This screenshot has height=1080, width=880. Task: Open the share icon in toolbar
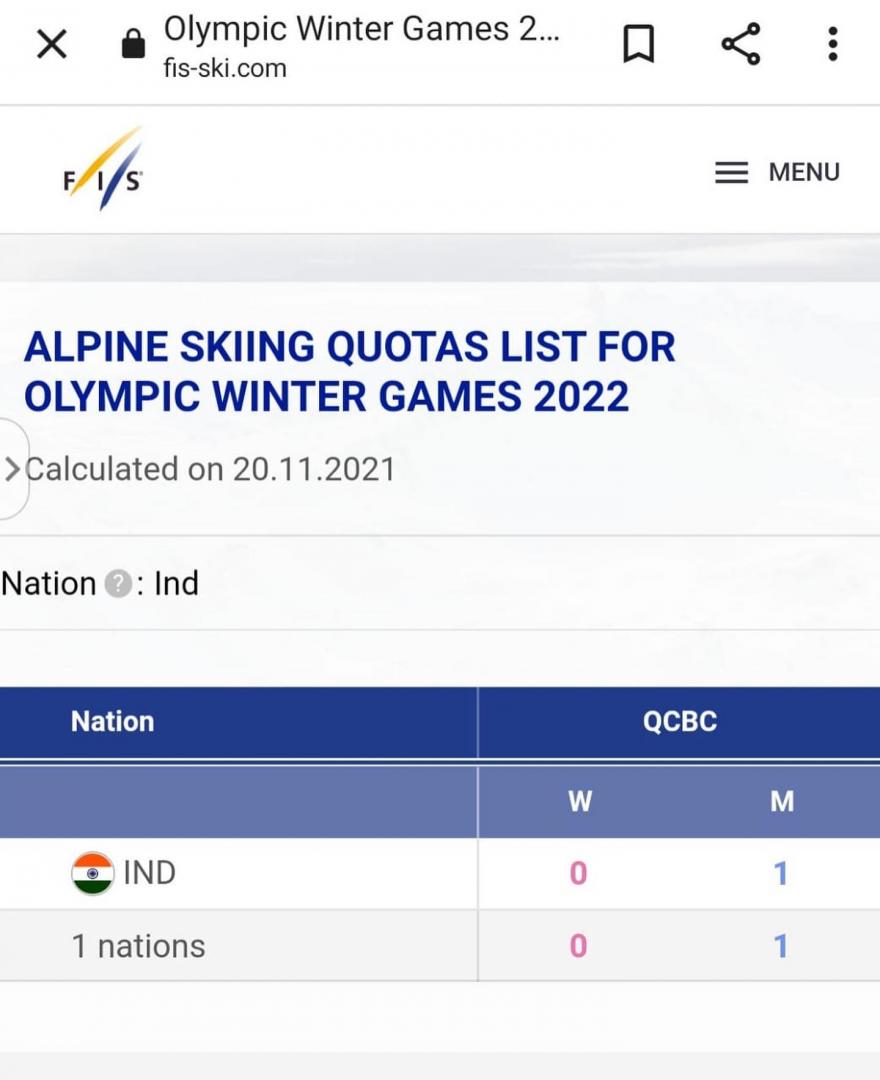(741, 44)
